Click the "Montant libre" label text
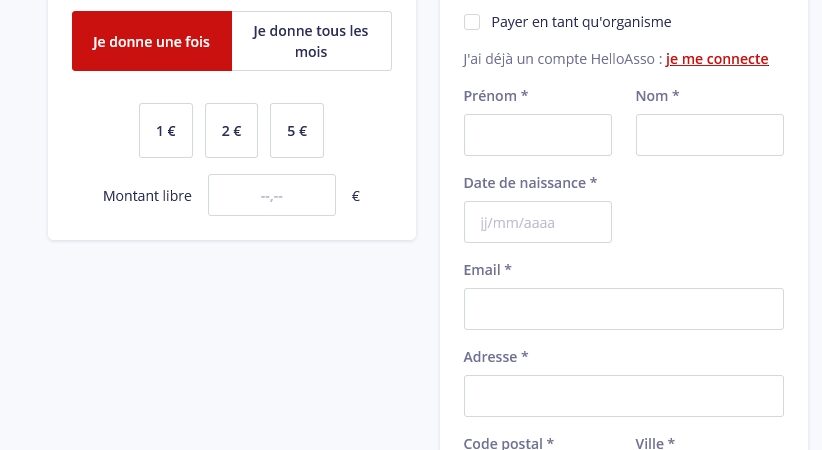 pyautogui.click(x=147, y=196)
